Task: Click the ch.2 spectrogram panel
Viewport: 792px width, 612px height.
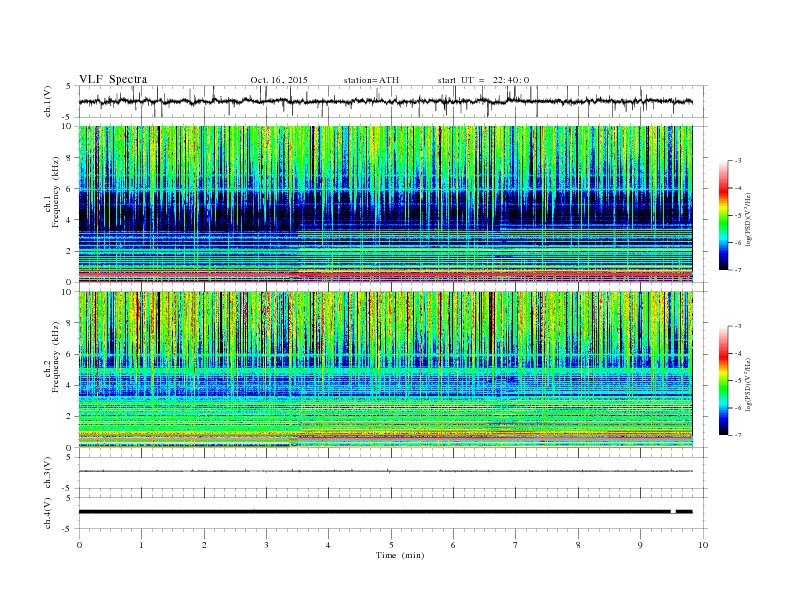Action: [x=385, y=369]
